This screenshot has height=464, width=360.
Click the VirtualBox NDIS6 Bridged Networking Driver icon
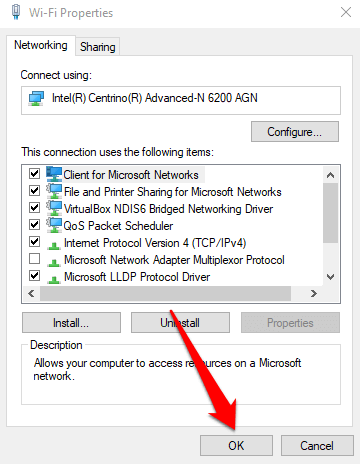coord(54,208)
